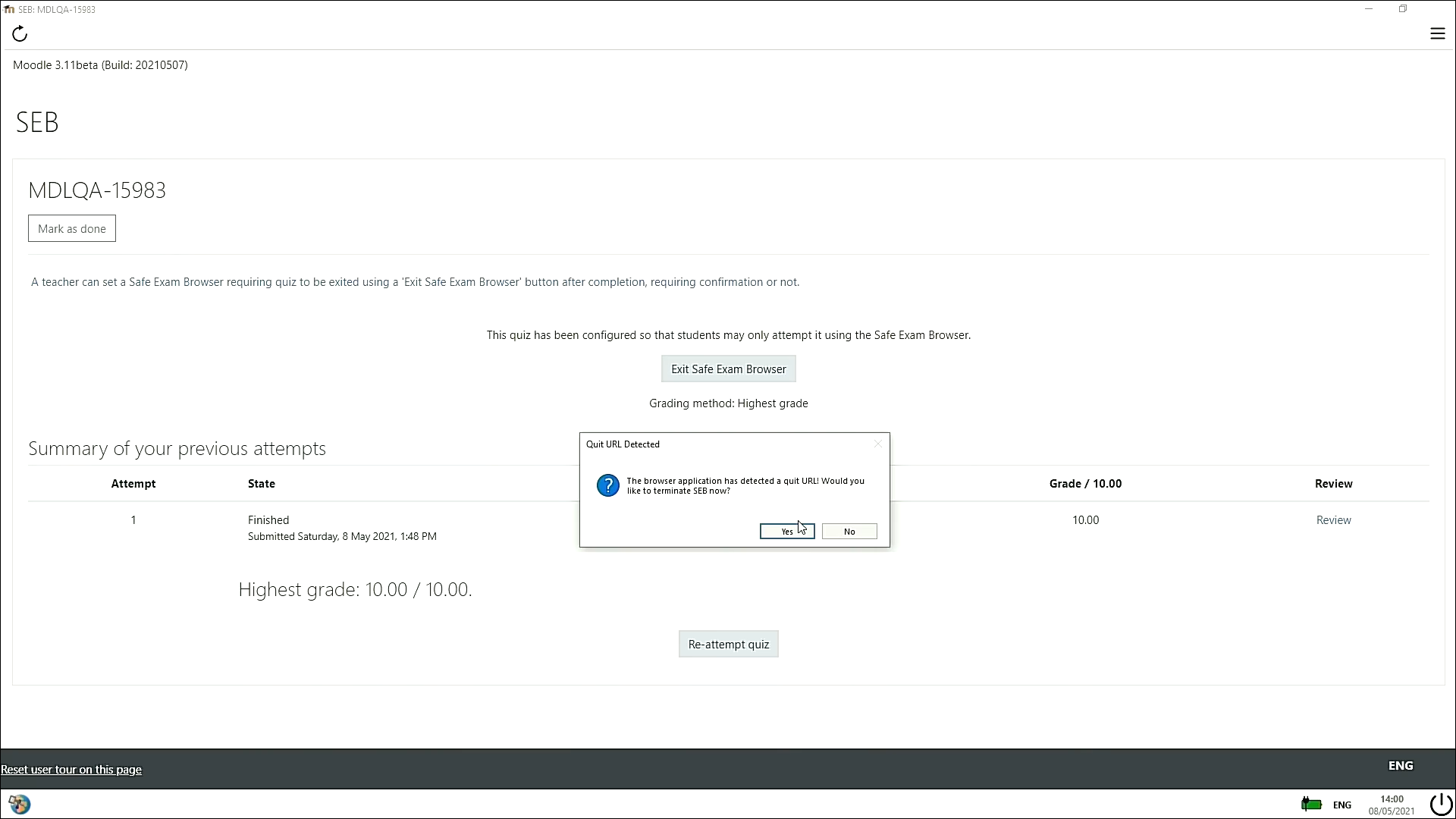Click attempt number 1 cell
Screen dimensions: 1456x819
133,520
